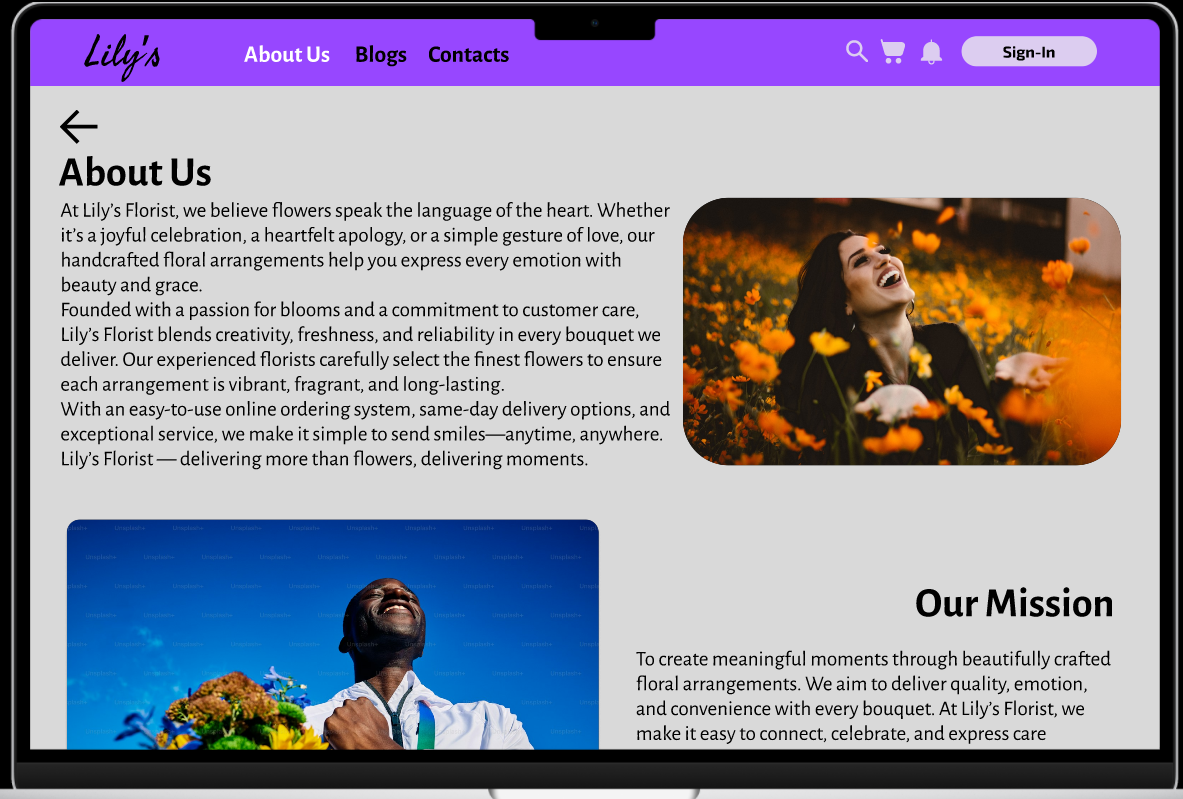The height and width of the screenshot is (799, 1183).
Task: Click the smiling man's face in blue photo
Action: coord(386,612)
